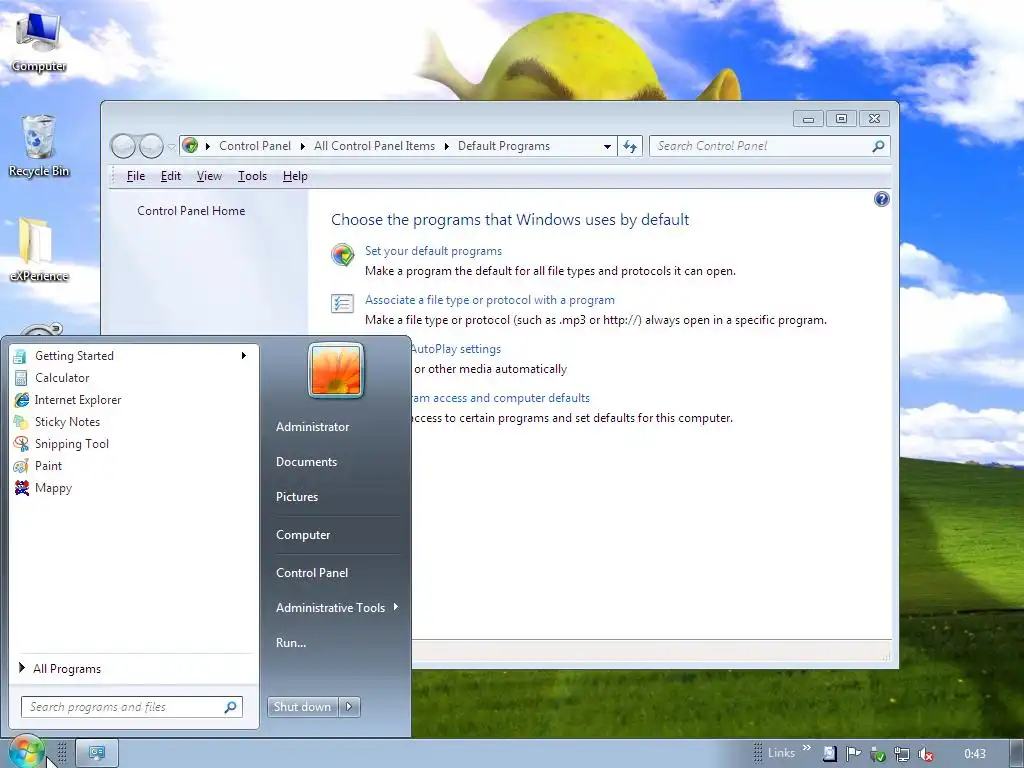
Task: Open the View menu
Action: (x=209, y=176)
